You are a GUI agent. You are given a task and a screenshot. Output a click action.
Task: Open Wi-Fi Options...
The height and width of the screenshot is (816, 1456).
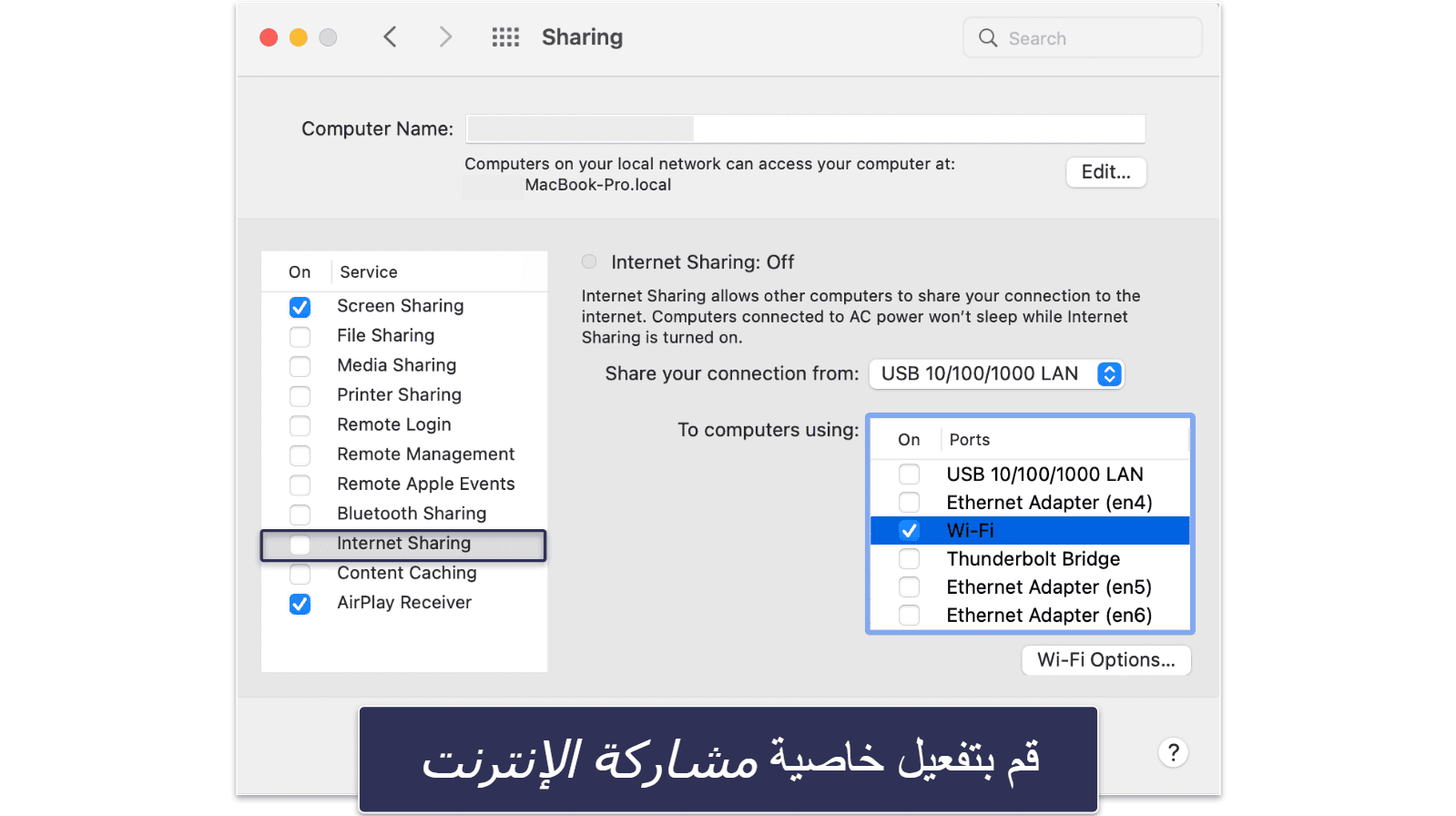coord(1105,659)
